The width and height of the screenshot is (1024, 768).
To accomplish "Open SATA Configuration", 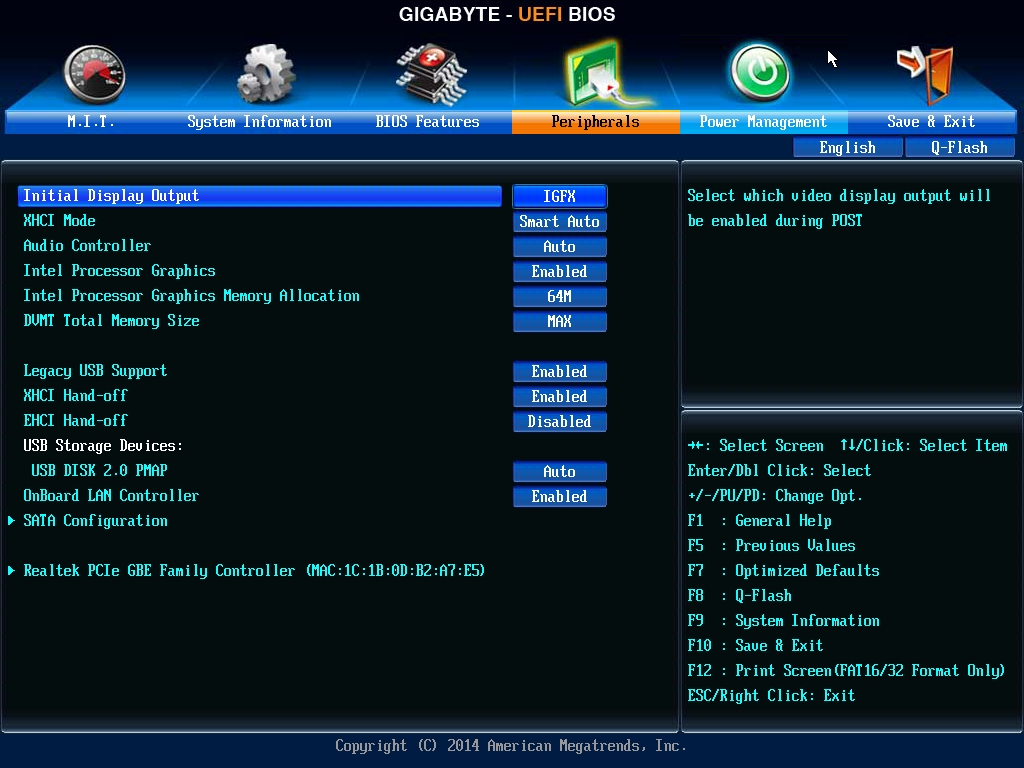I will pyautogui.click(x=95, y=520).
